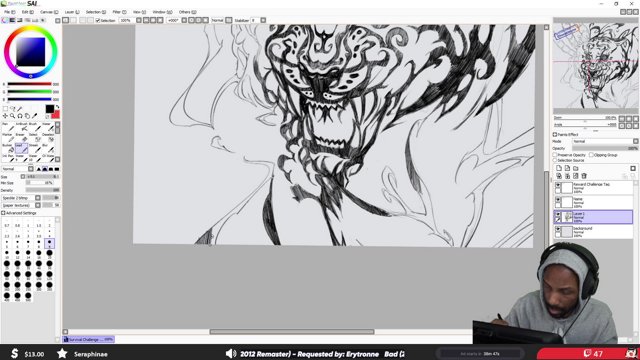The height and width of the screenshot is (360, 640).
Task: Select the Reward Challenge Tag layer
Action: coord(594,188)
